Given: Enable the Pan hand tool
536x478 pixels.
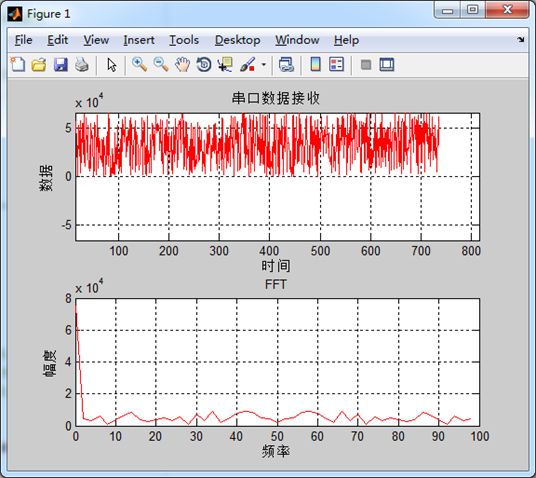Looking at the screenshot, I should click(x=182, y=64).
